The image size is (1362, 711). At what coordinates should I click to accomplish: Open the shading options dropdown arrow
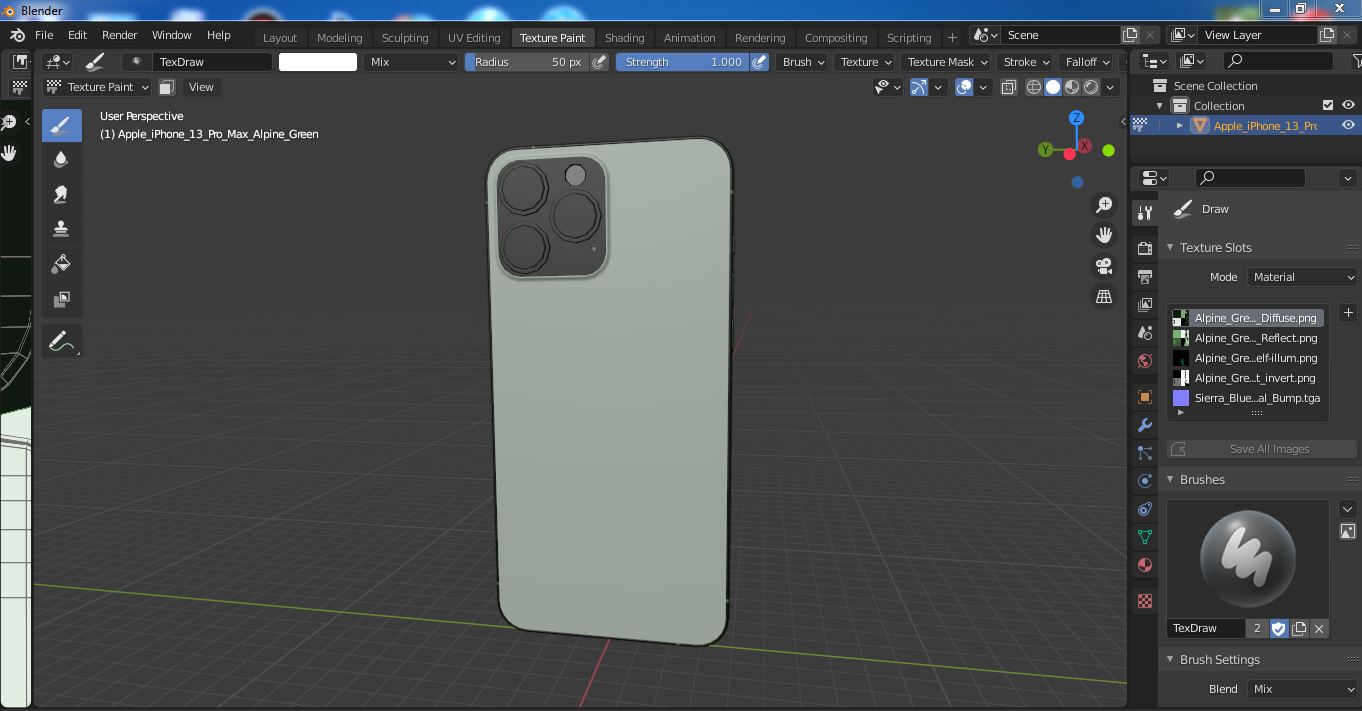click(1111, 87)
